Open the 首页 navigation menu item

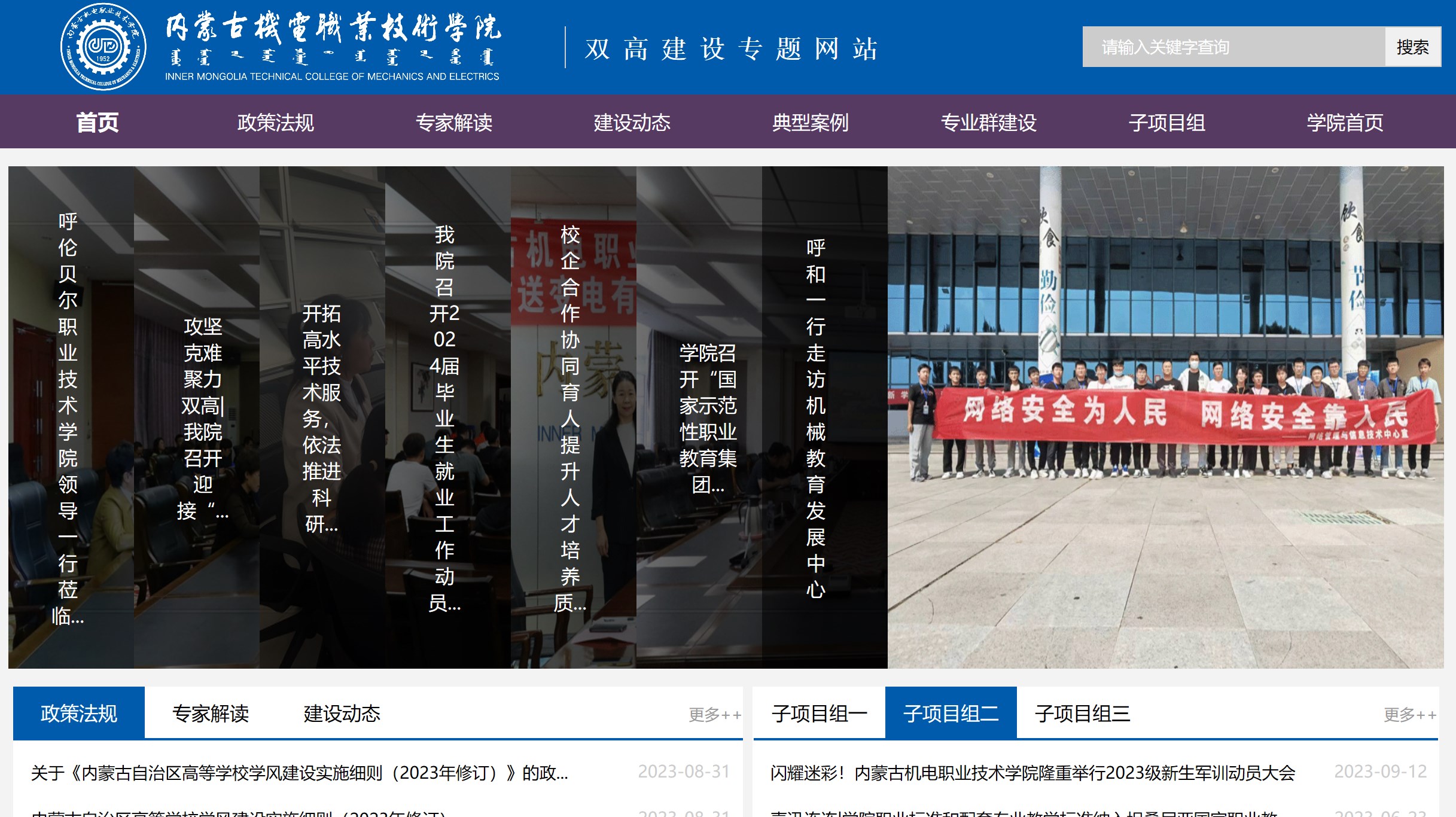point(98,122)
